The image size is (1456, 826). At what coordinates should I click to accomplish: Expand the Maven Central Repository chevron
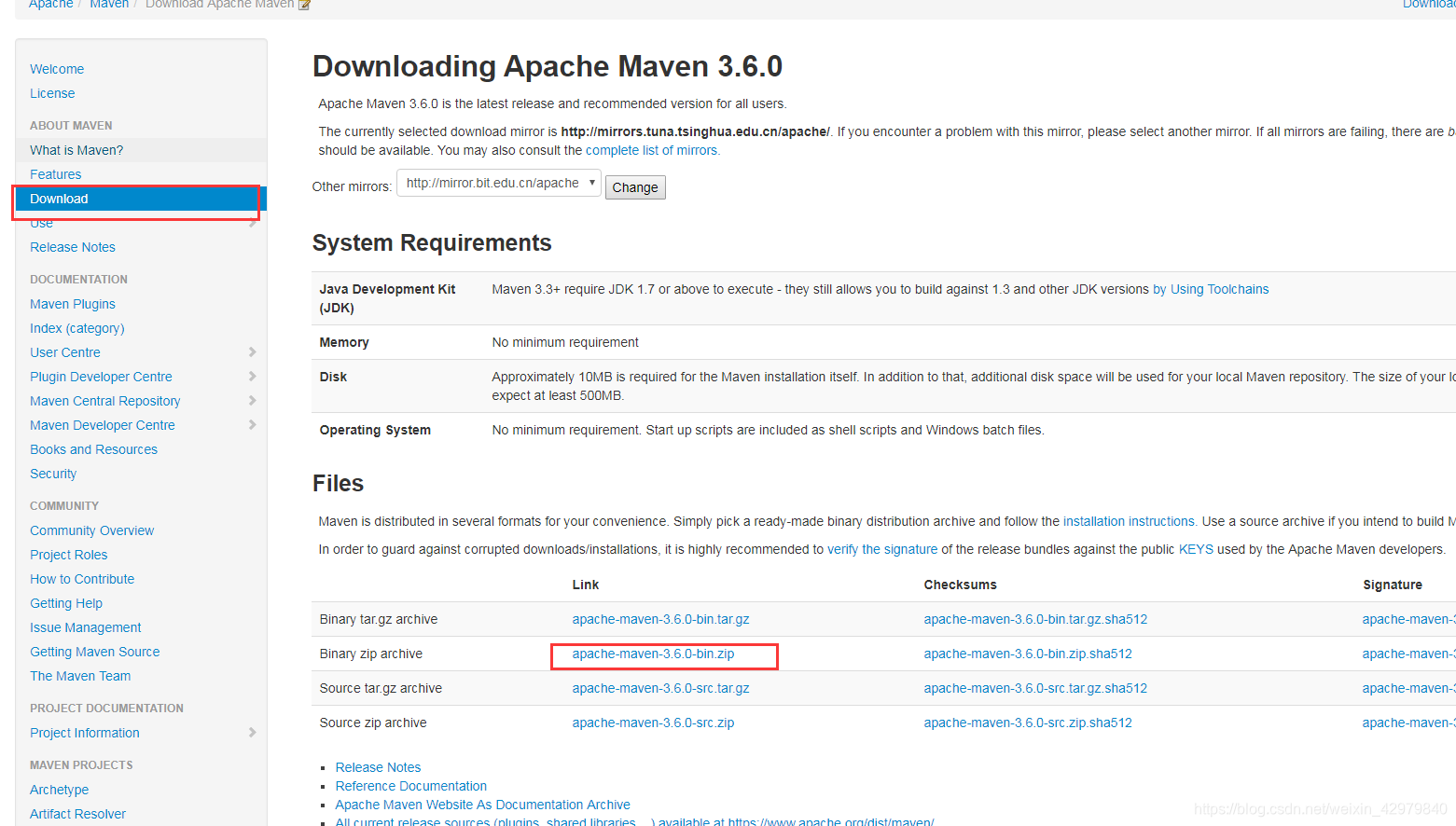coord(253,401)
